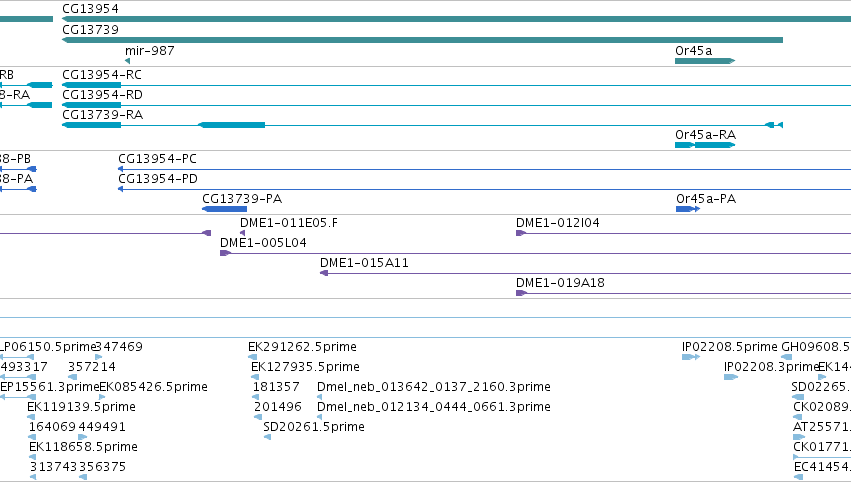Click the CG13739-PA coding sequence label

point(242,199)
